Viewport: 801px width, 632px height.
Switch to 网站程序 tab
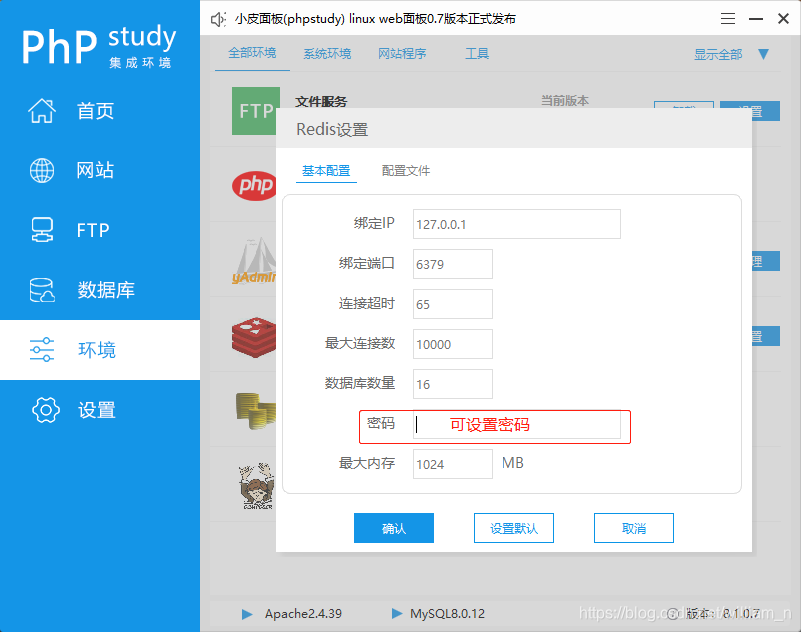click(x=402, y=54)
